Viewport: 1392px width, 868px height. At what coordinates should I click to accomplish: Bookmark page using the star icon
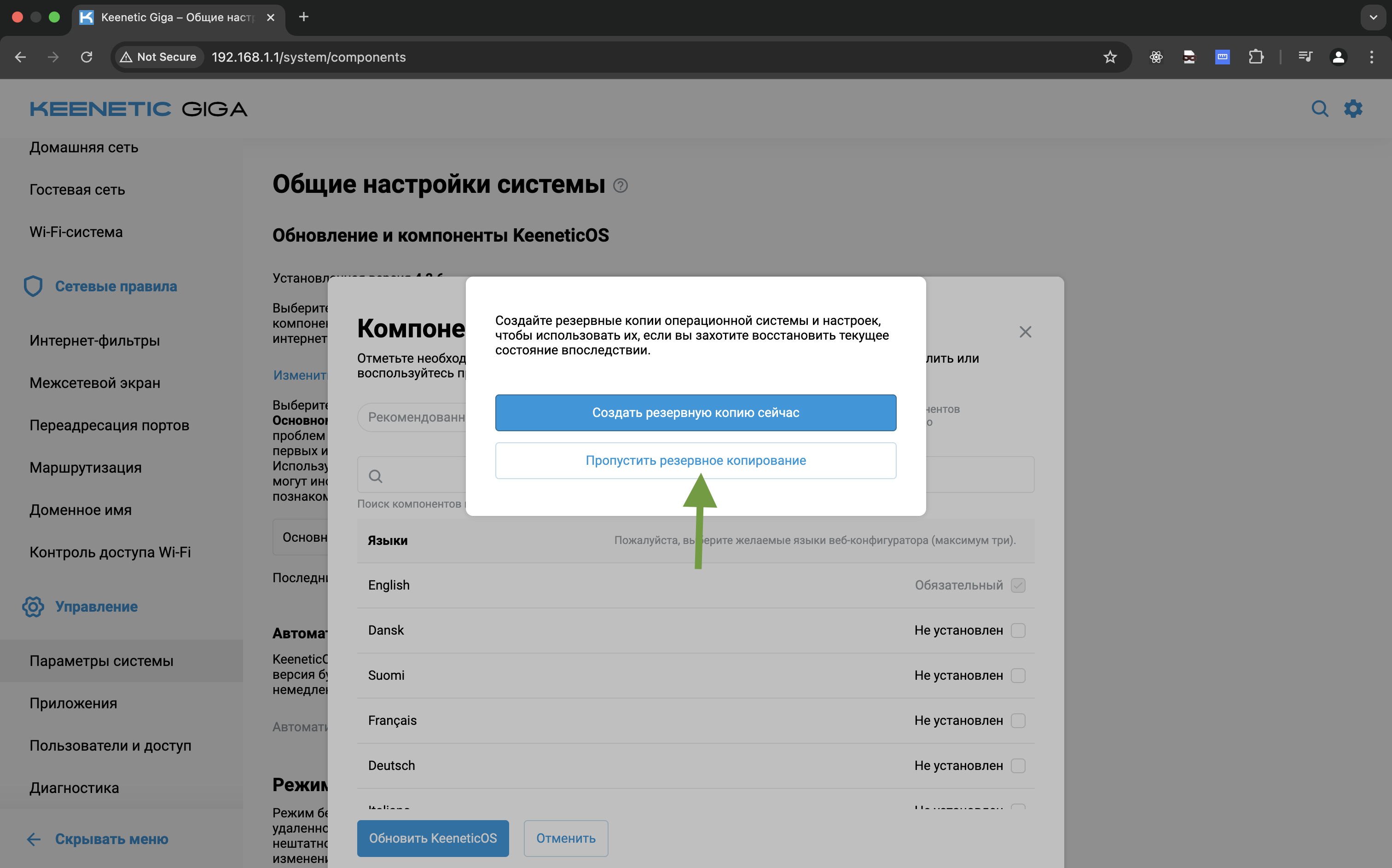click(x=1109, y=57)
